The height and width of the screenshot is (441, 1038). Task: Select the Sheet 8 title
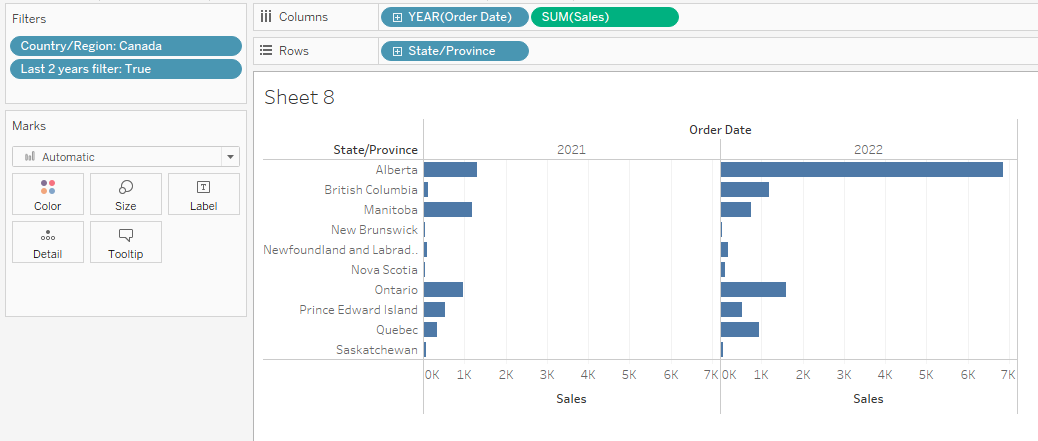click(299, 97)
